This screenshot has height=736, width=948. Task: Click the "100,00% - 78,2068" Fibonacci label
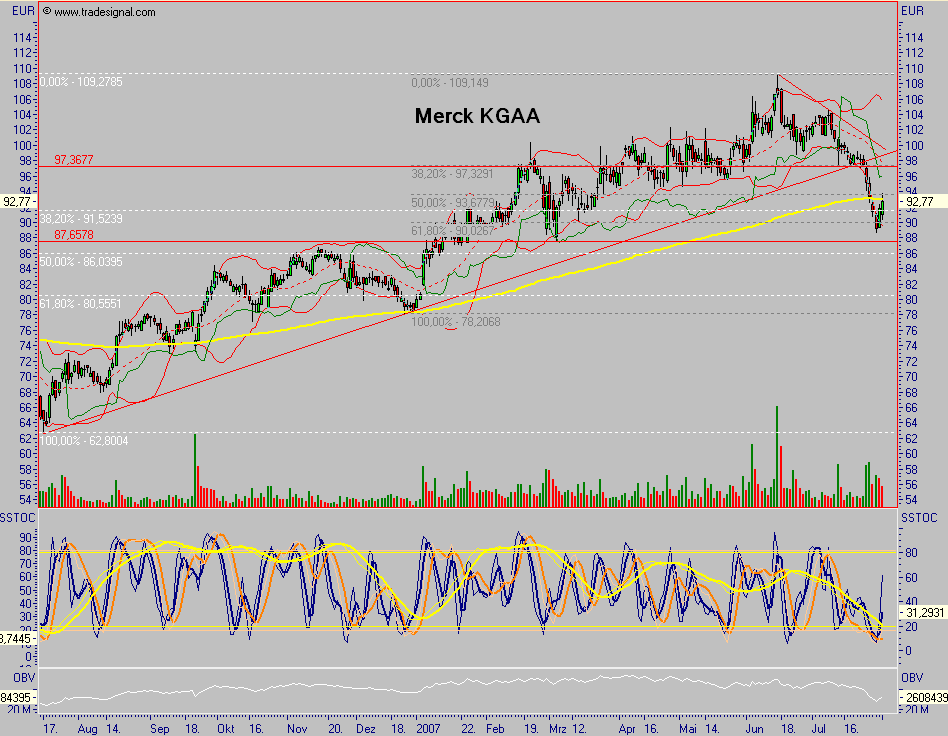pyautogui.click(x=456, y=322)
